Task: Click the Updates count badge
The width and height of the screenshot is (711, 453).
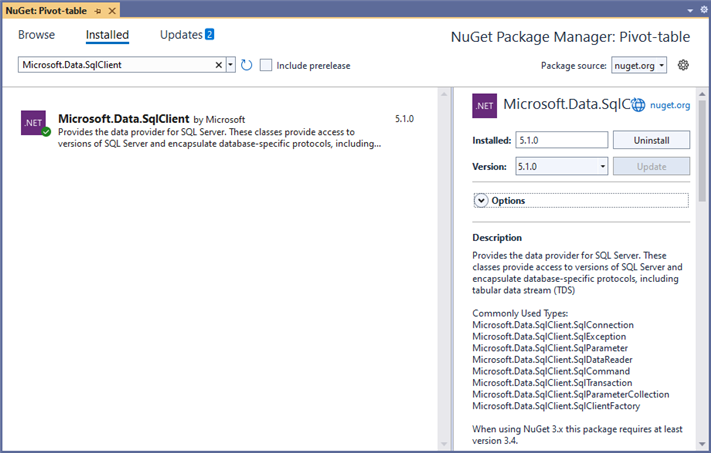Action: 210,34
